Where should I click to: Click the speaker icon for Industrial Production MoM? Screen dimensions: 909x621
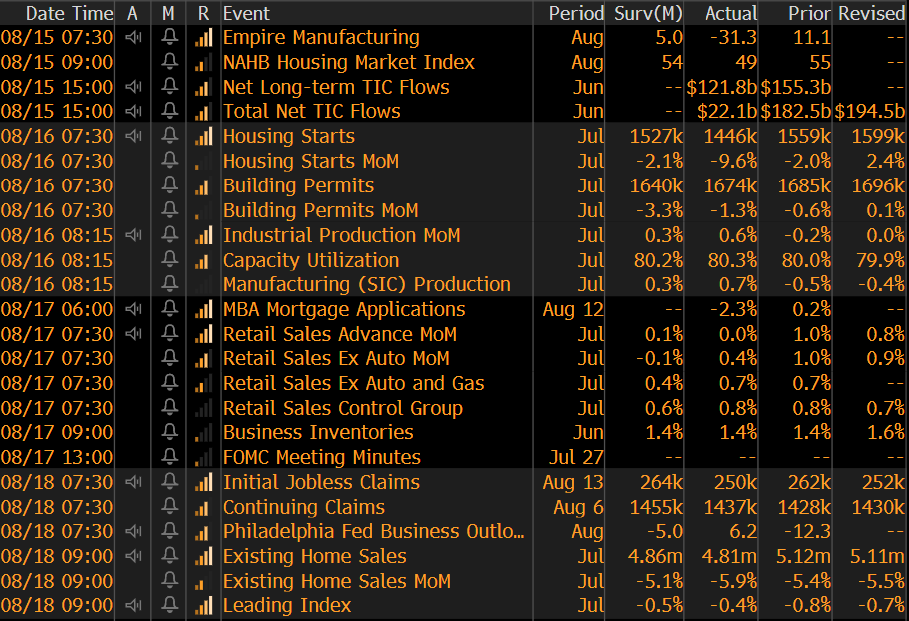pyautogui.click(x=133, y=236)
